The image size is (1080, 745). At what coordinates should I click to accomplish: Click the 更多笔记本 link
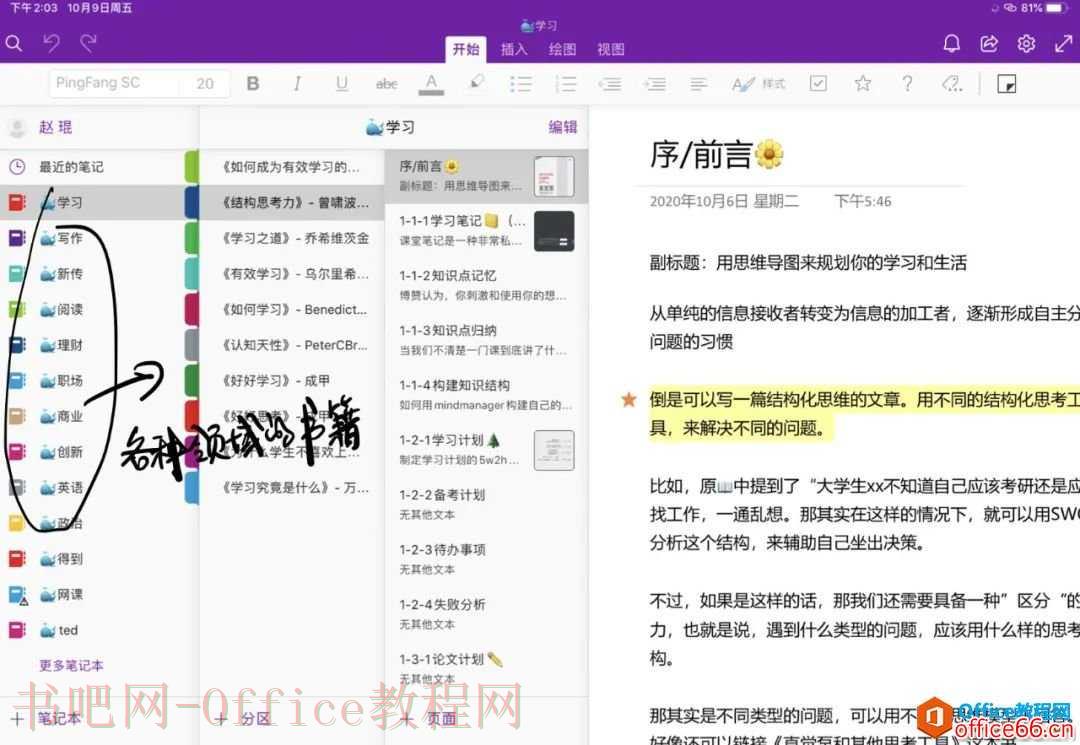pyautogui.click(x=71, y=665)
